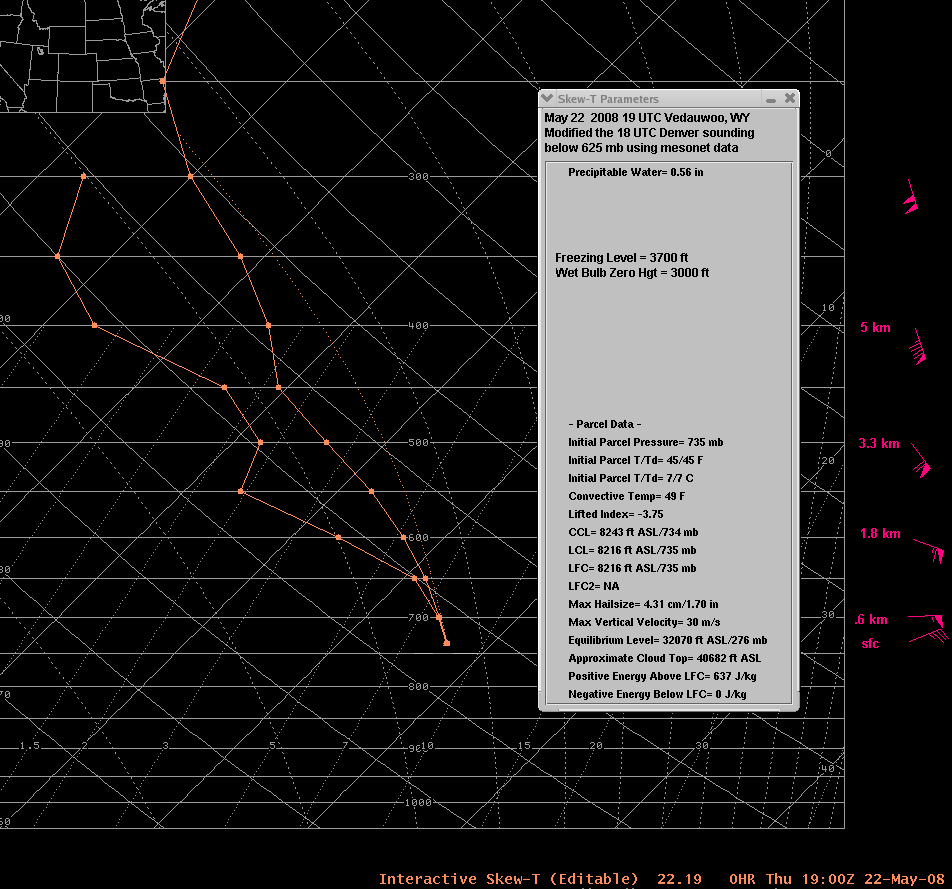
Task: Select the surface sounding point at the trace bottom
Action: tap(447, 643)
